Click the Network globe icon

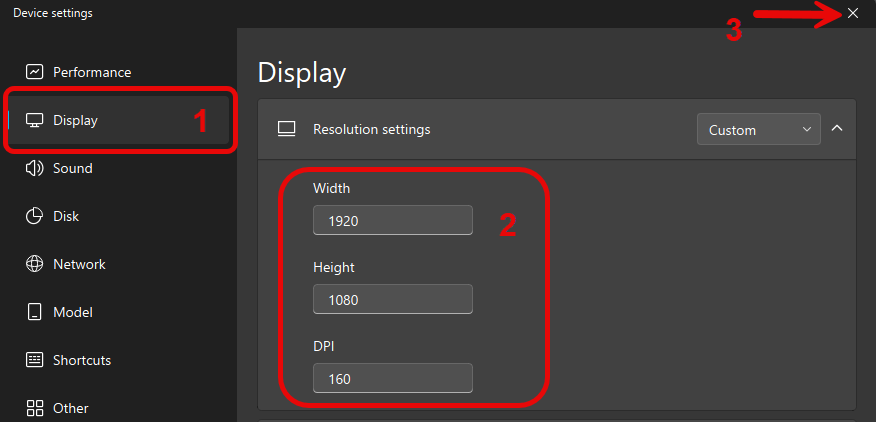click(x=35, y=264)
